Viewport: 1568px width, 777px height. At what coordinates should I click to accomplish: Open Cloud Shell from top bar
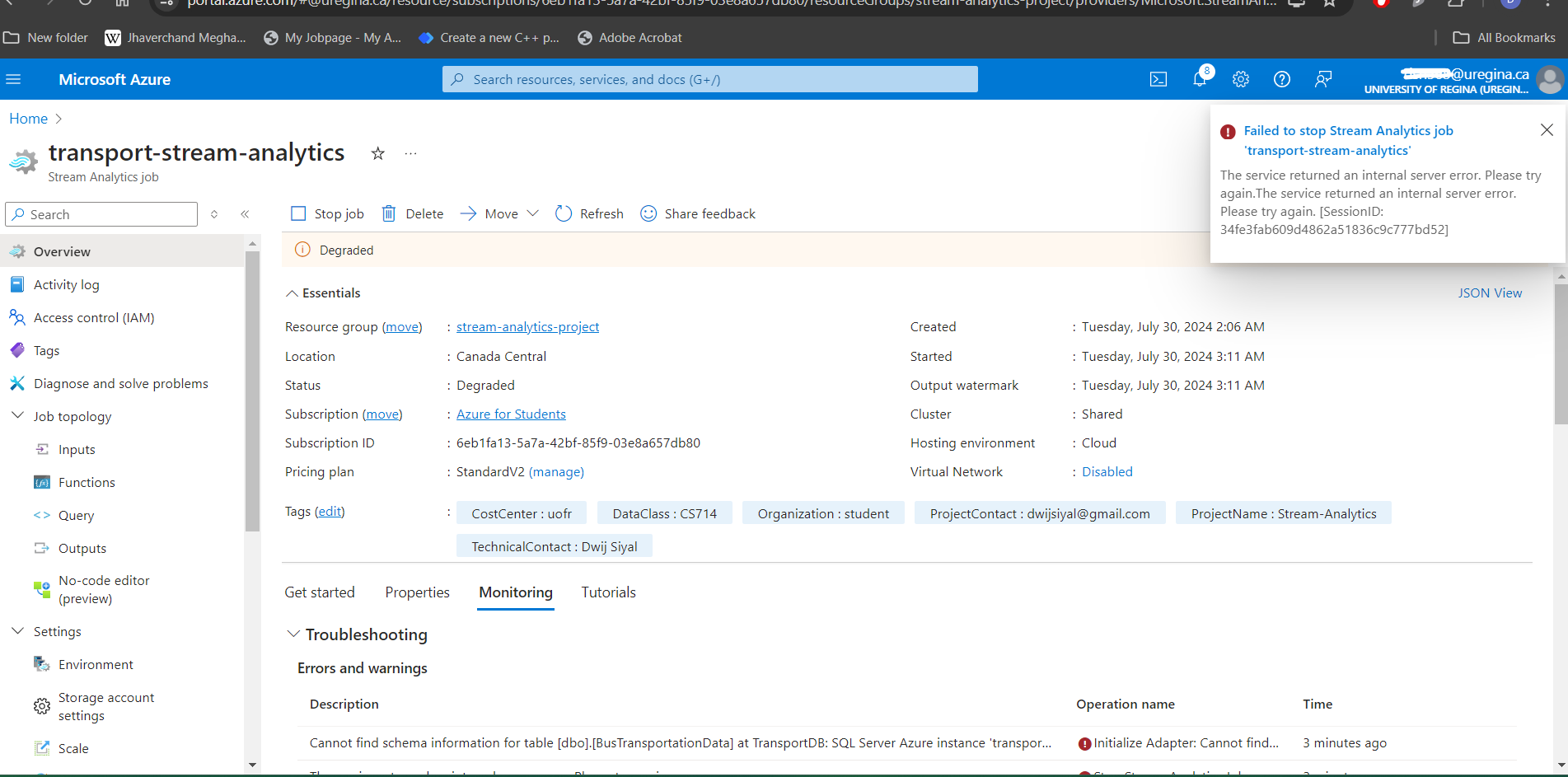pos(1158,79)
